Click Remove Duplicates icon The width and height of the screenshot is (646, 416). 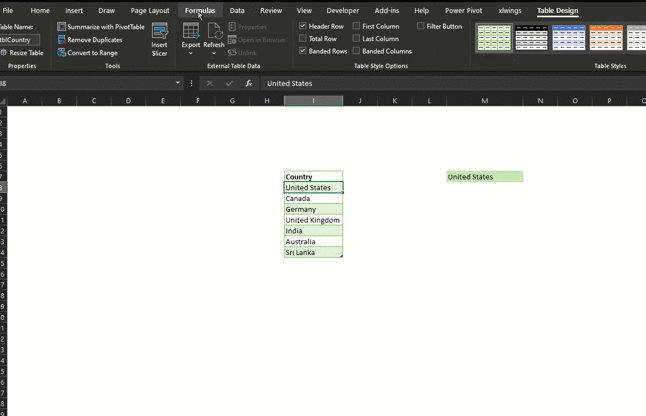(61, 40)
